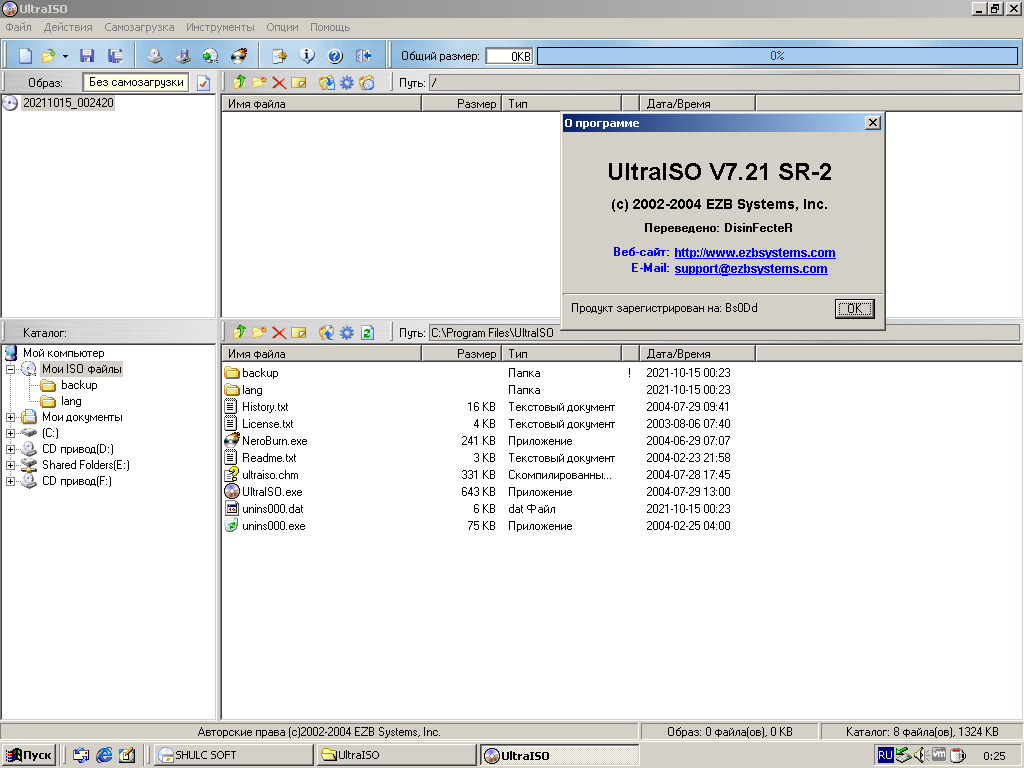The height and width of the screenshot is (768, 1024).
Task: Click the burn CD image flame icon
Action: point(238,56)
